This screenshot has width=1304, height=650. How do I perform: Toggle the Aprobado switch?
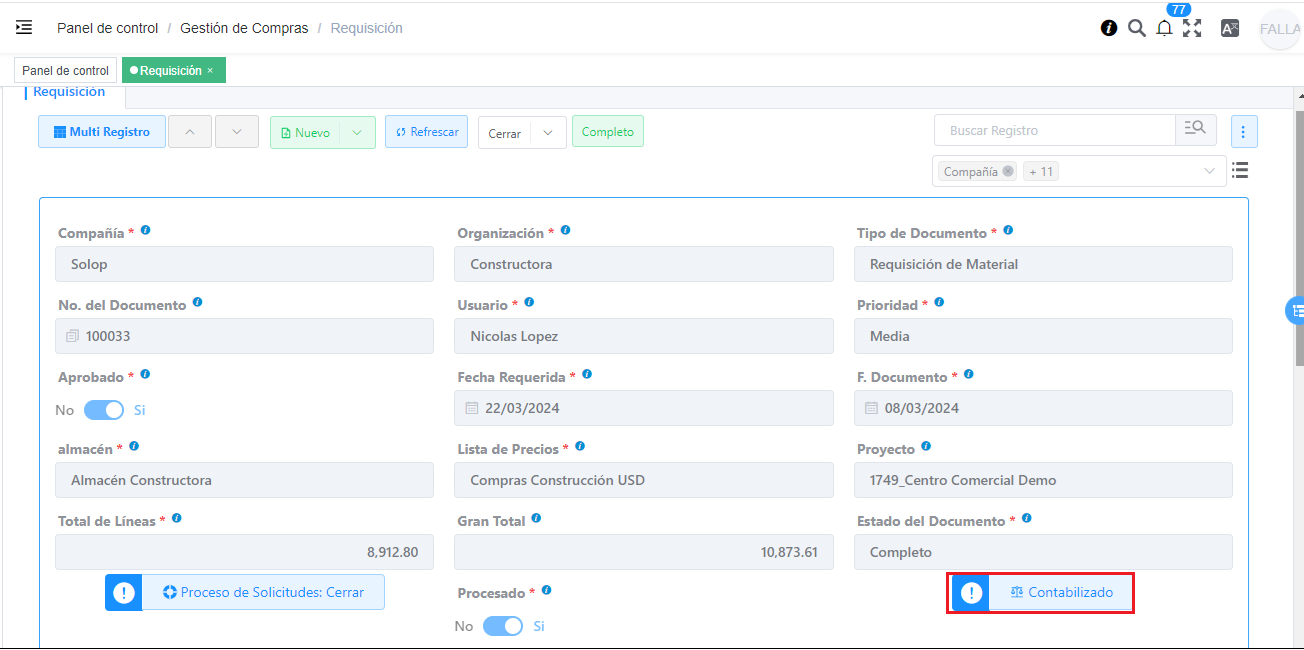[x=104, y=410]
